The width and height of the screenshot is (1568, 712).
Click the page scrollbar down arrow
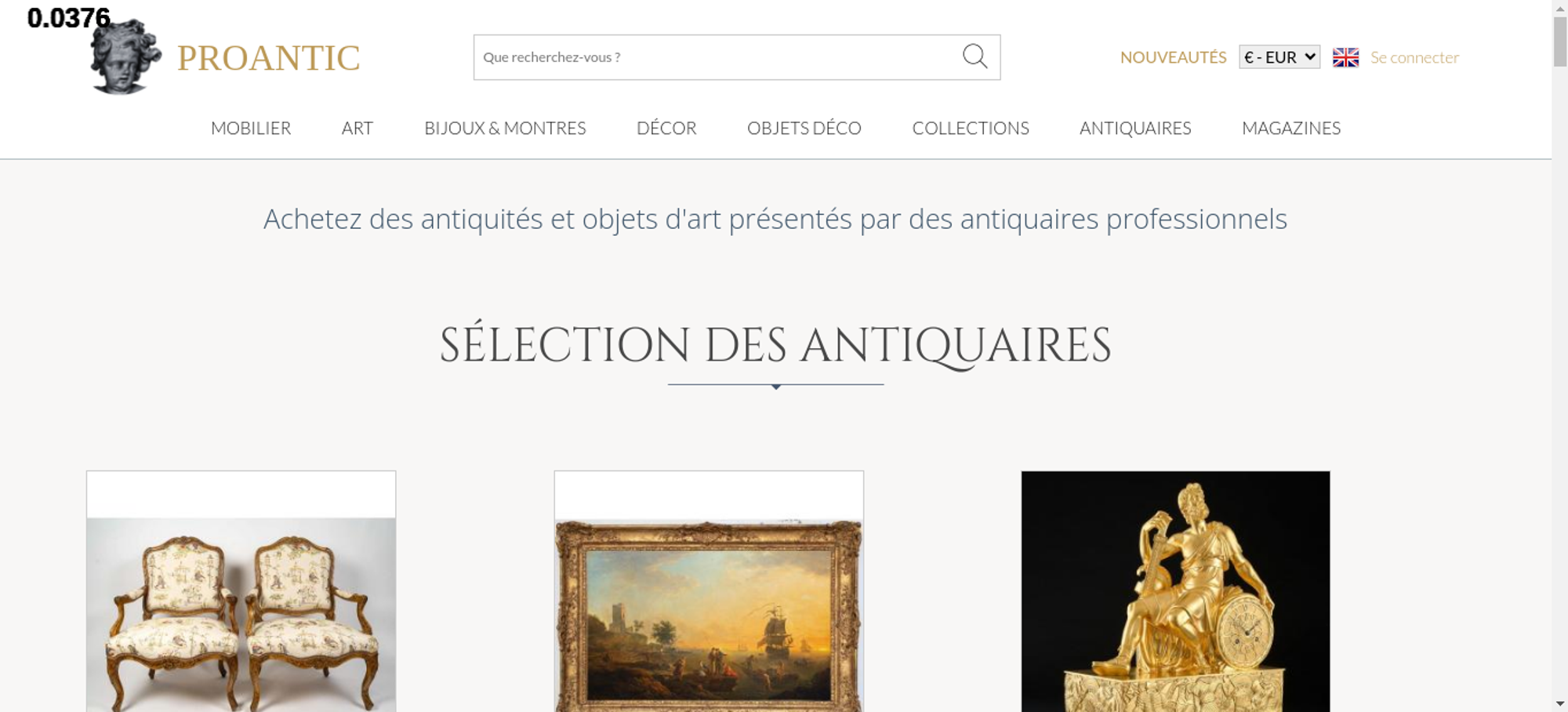coord(1559,703)
